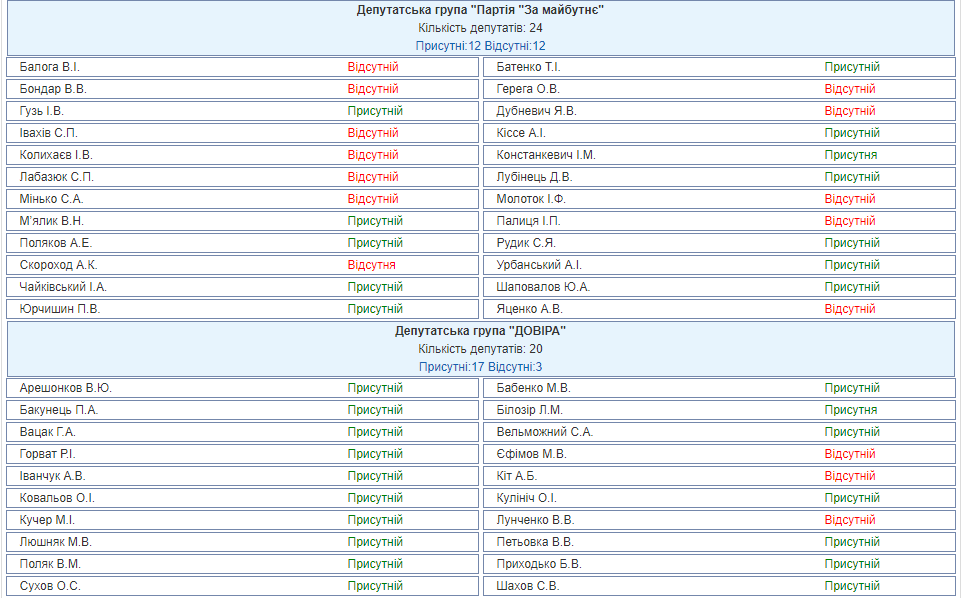The width and height of the screenshot is (962, 598).
Task: Select the Батенко Т.І. entry
Action: pyautogui.click(x=528, y=67)
